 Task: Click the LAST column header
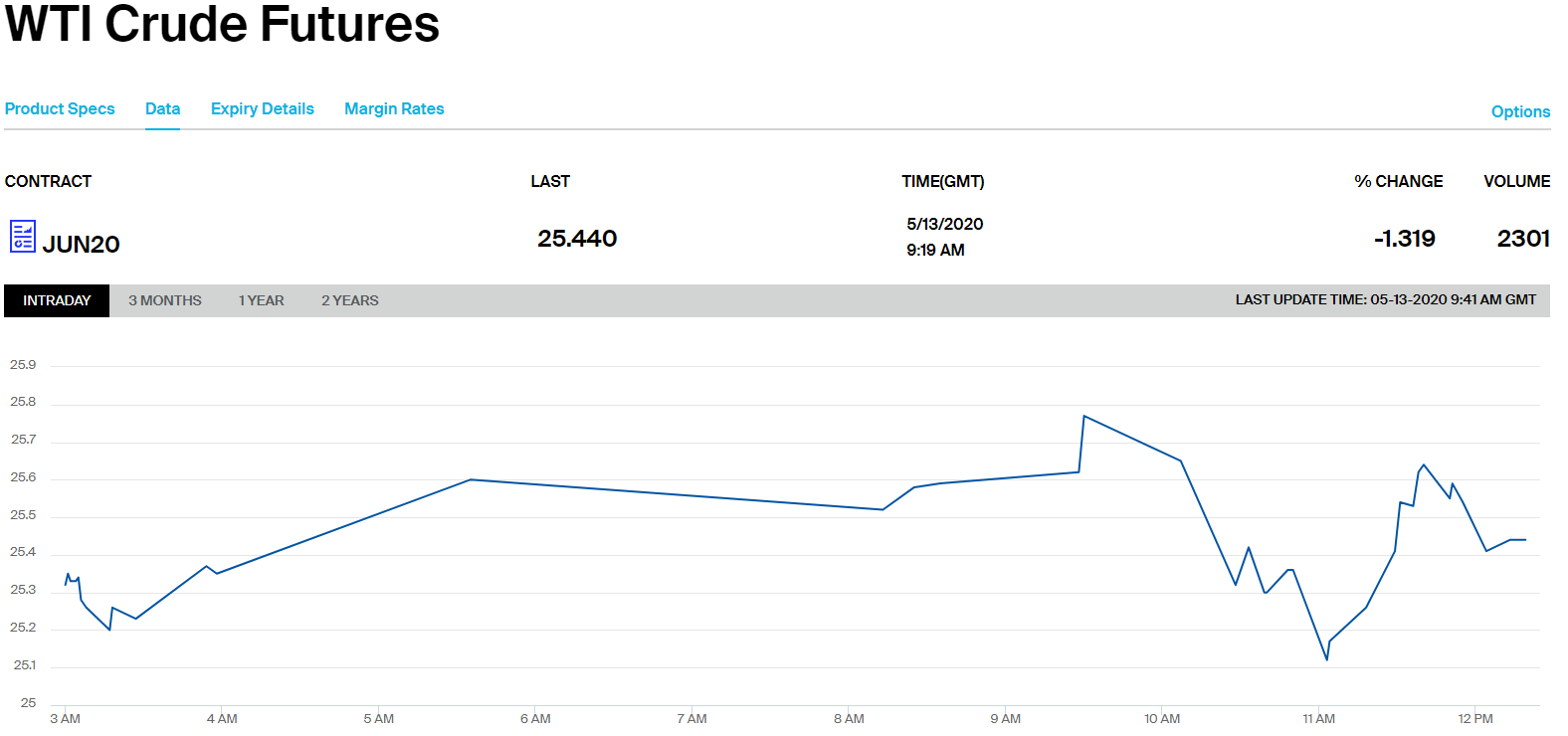550,182
